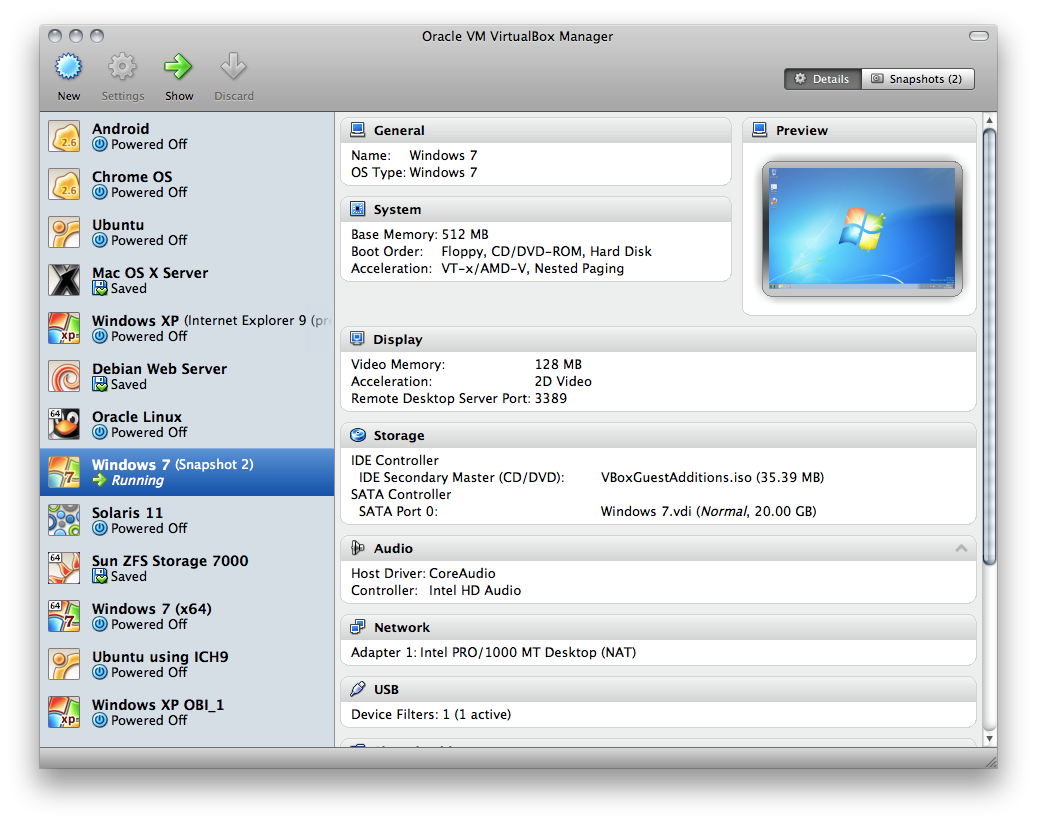
Task: Create a new virtual machine with the New icon
Action: 67,70
